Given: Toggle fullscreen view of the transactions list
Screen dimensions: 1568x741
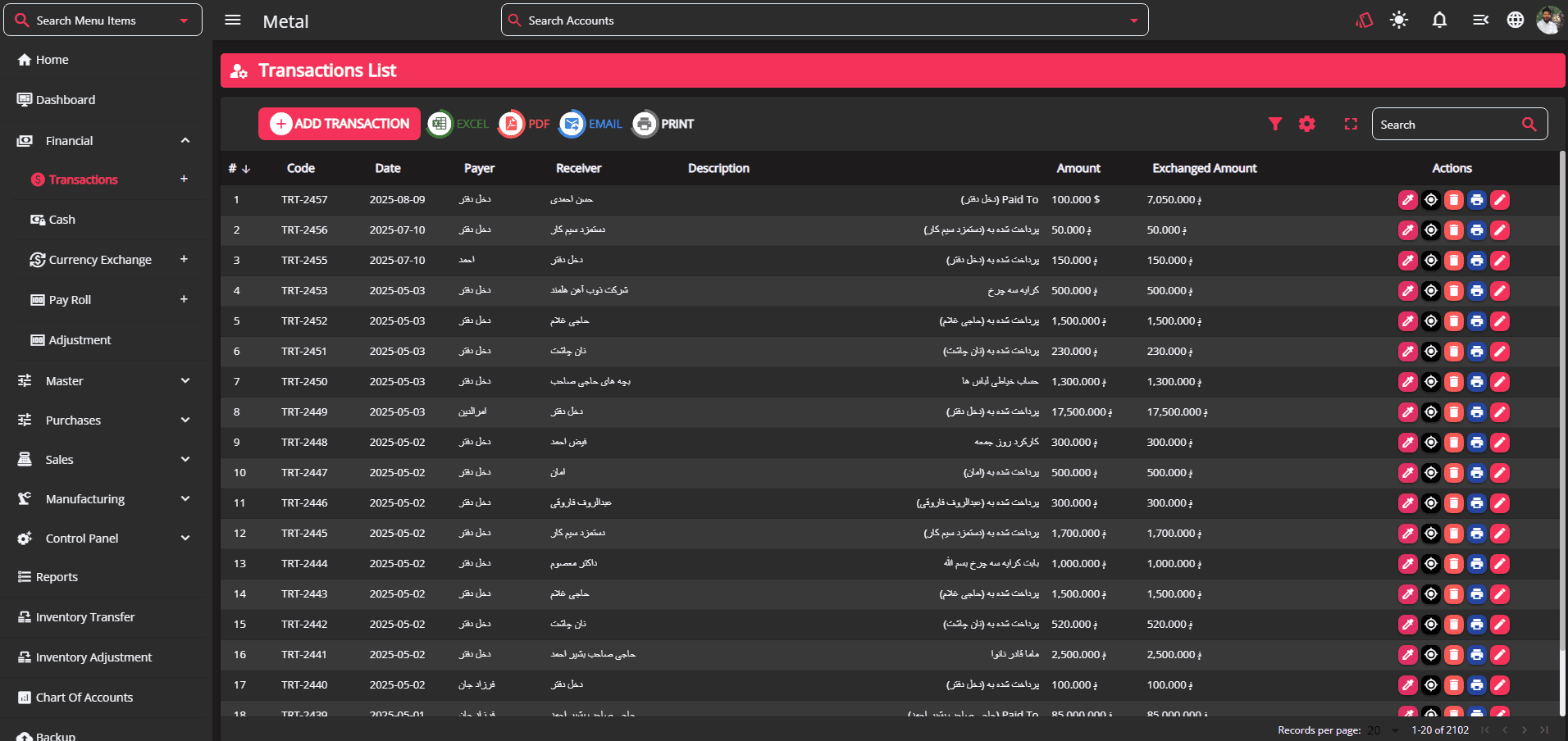Looking at the screenshot, I should click(x=1351, y=124).
